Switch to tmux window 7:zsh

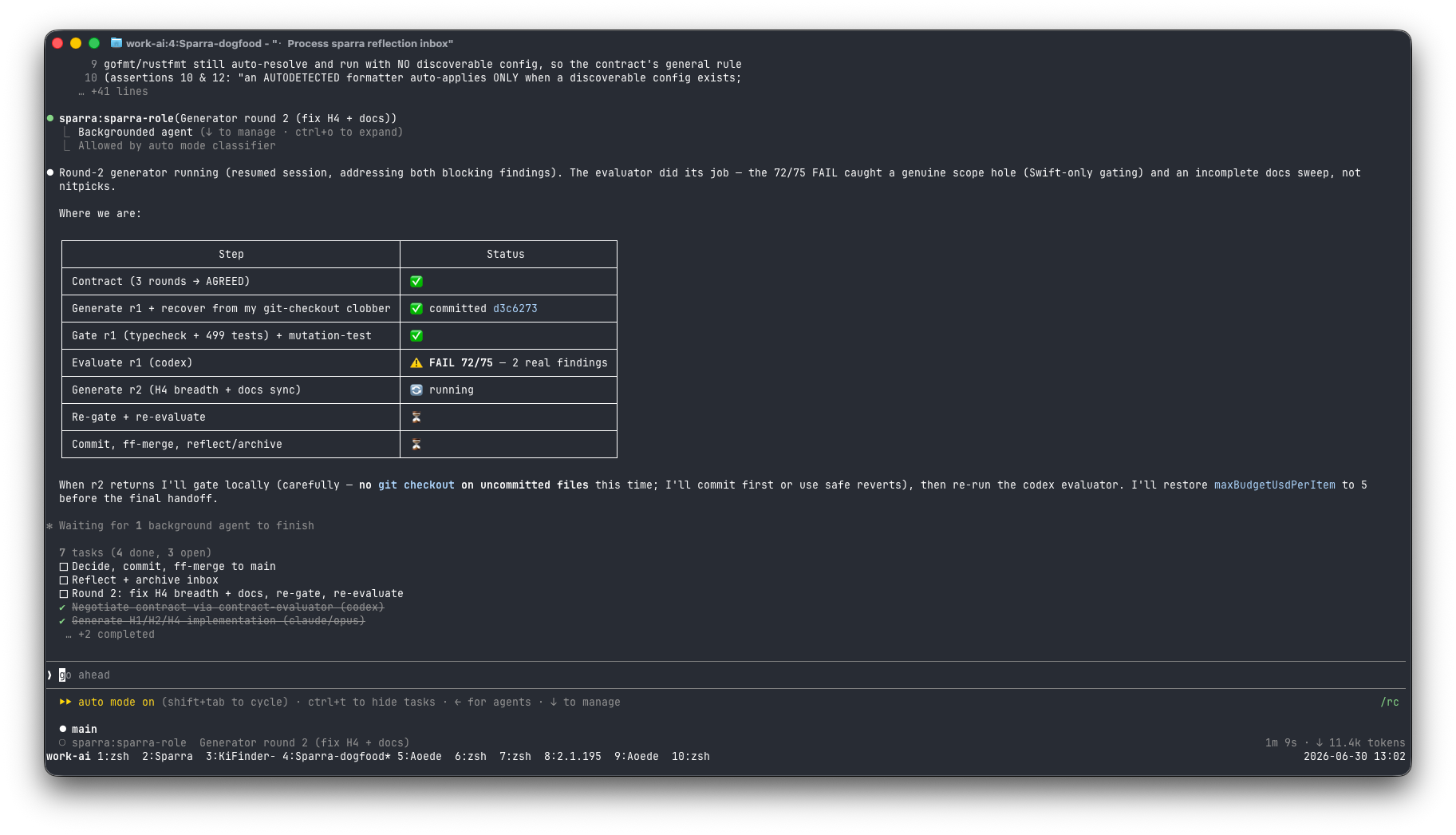tap(515, 756)
